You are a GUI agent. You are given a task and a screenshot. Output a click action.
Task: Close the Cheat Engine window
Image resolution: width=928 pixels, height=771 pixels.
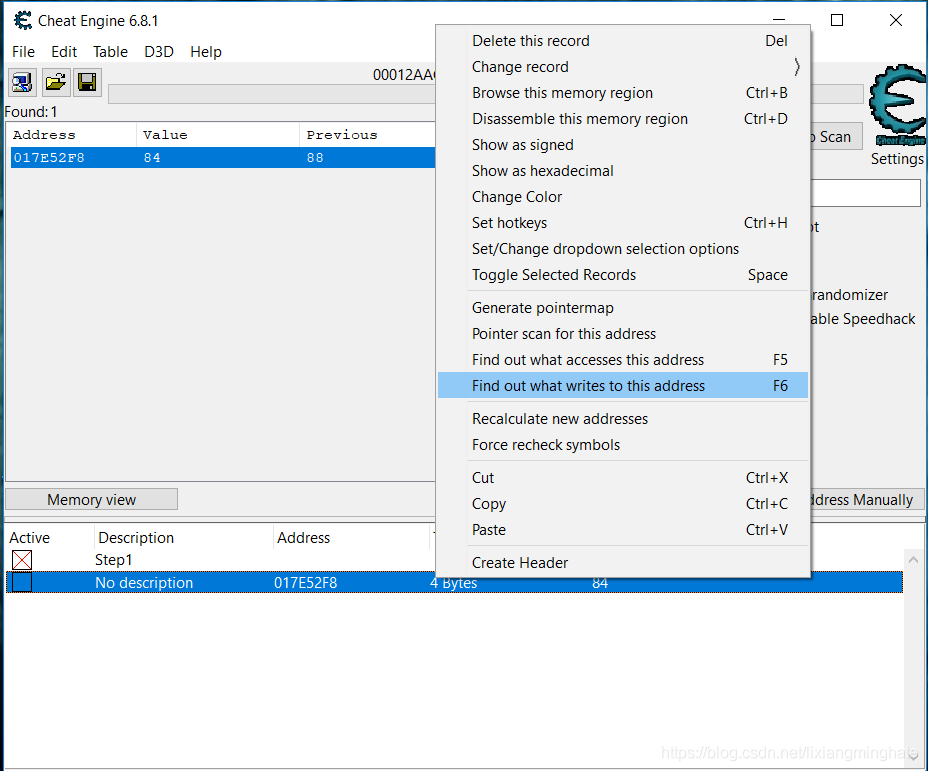click(x=896, y=21)
